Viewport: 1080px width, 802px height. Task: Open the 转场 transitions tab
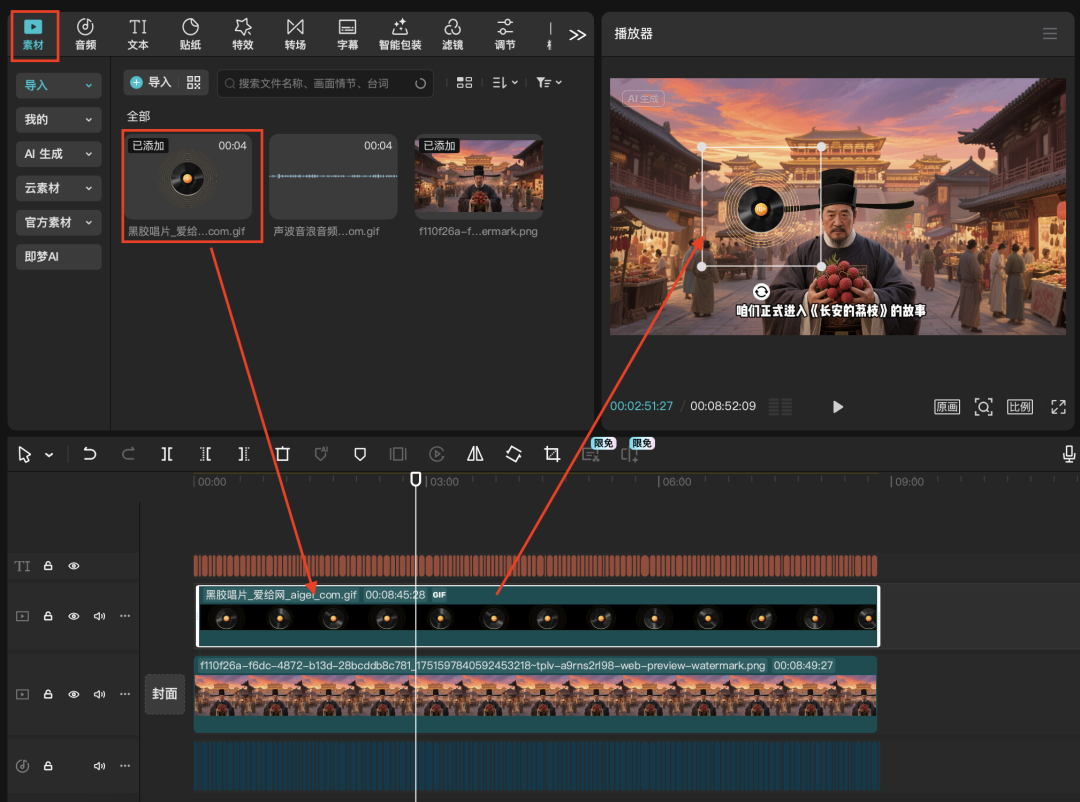pos(295,33)
